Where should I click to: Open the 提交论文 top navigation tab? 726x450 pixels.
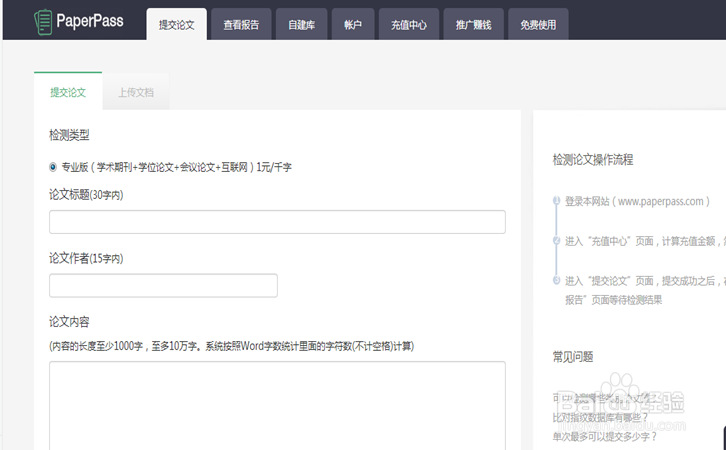[x=176, y=24]
